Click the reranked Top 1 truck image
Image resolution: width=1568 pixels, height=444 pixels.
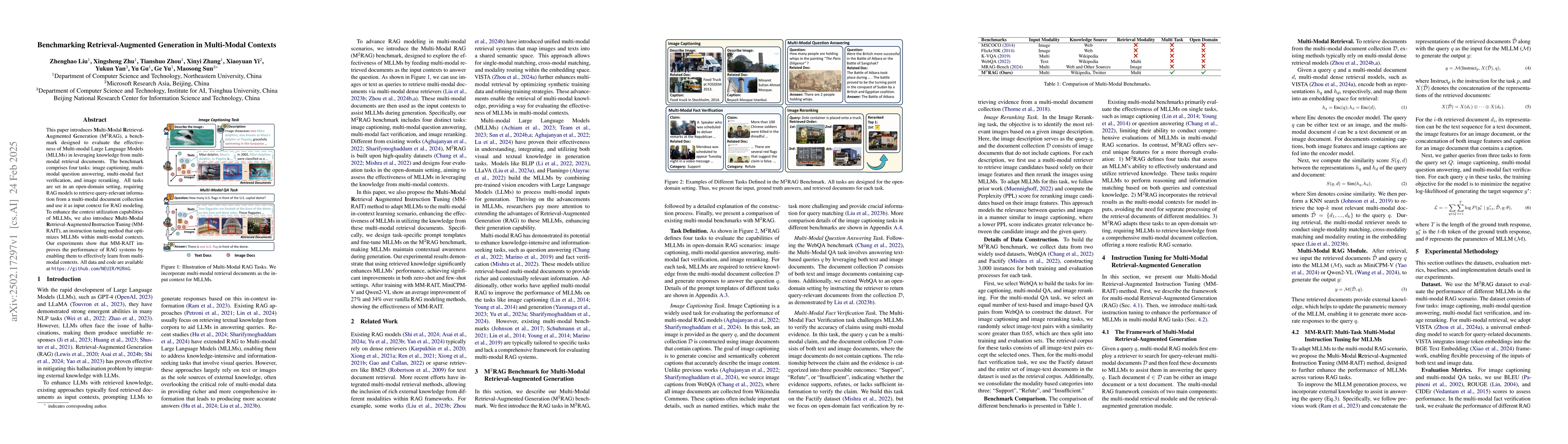883,141
